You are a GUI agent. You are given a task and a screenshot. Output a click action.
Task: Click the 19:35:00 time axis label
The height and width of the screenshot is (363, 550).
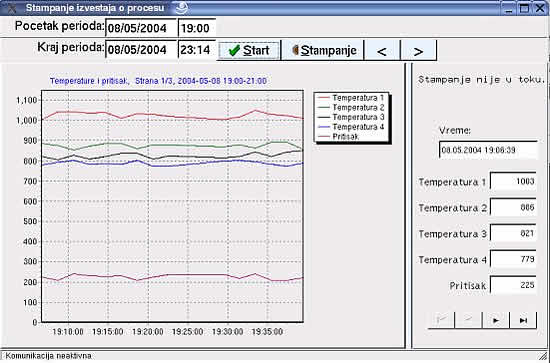click(267, 331)
